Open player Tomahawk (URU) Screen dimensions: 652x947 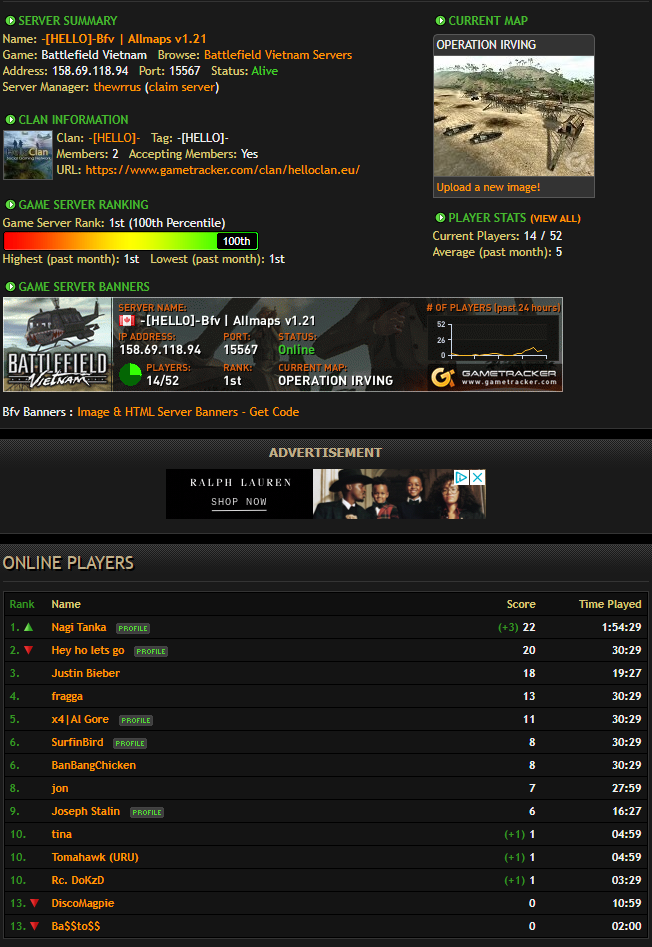coord(95,857)
